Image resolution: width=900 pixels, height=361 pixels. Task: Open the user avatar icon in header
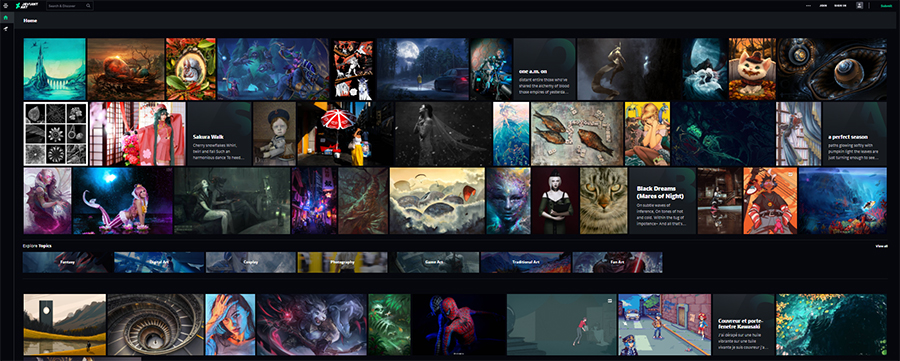coord(859,6)
